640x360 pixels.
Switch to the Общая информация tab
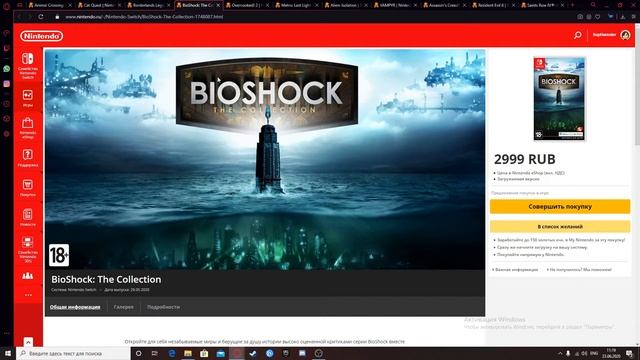click(x=75, y=307)
